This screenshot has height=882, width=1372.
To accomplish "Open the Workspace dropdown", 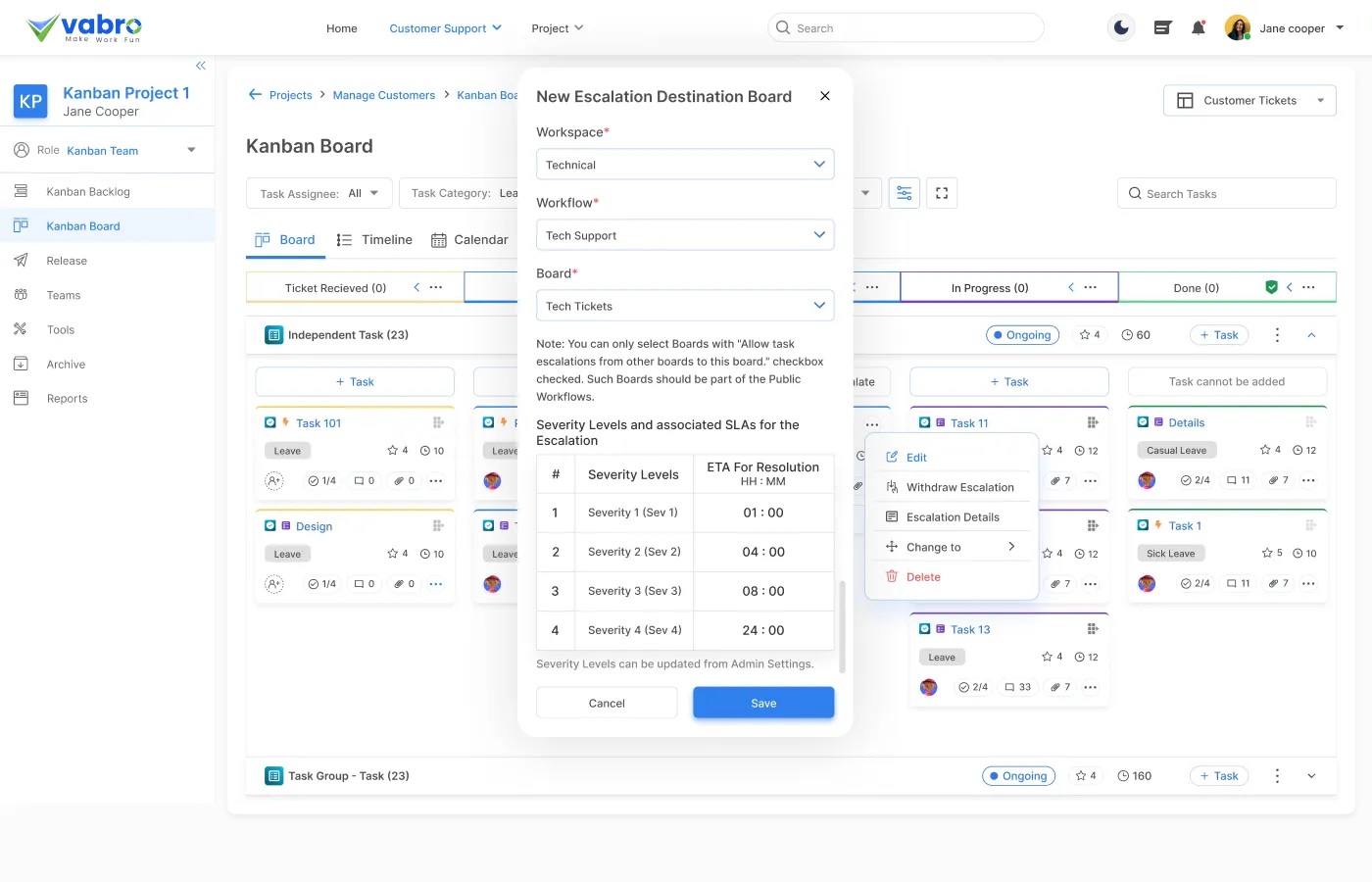I will click(685, 165).
